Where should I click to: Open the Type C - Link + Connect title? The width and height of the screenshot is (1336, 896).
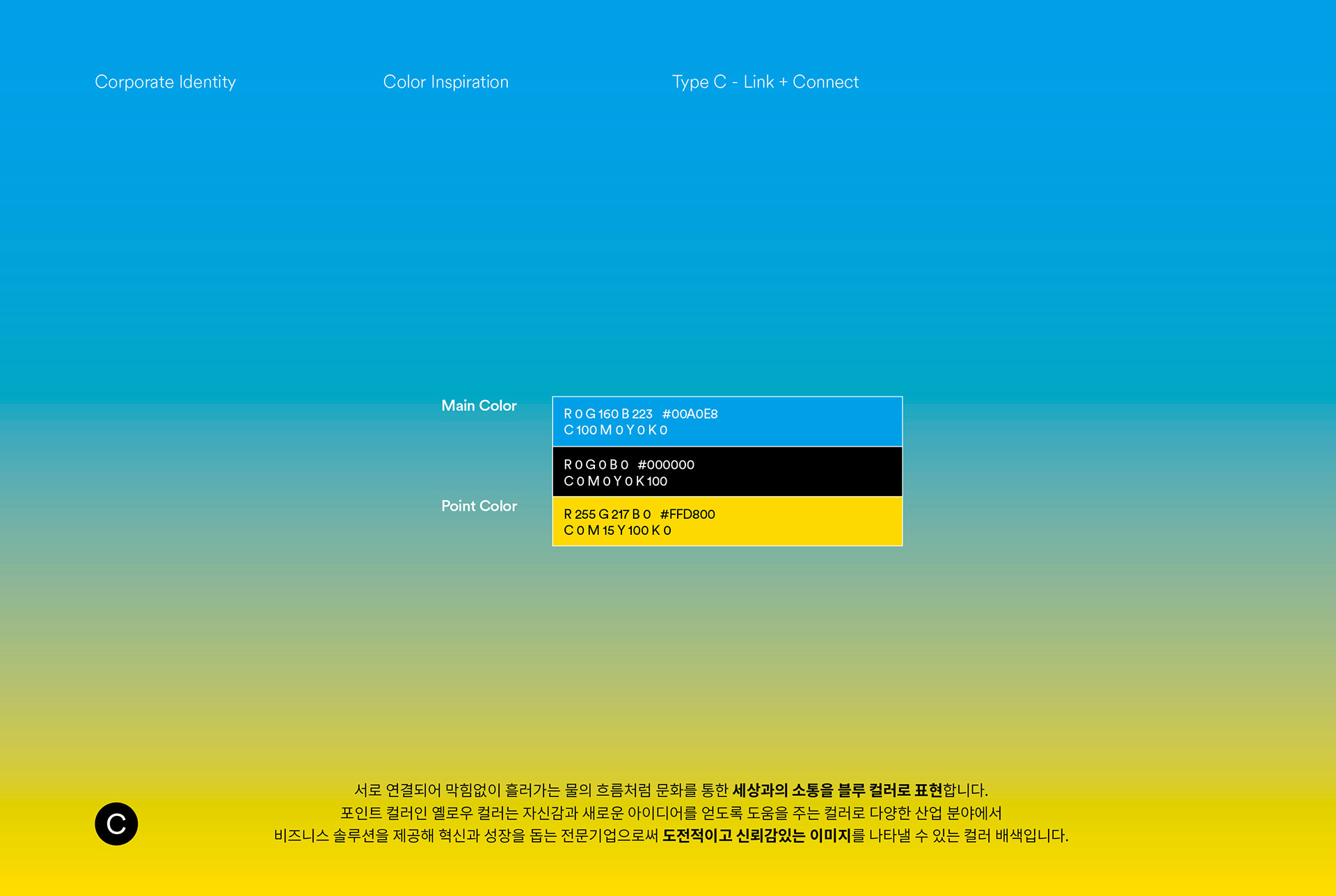pos(765,82)
